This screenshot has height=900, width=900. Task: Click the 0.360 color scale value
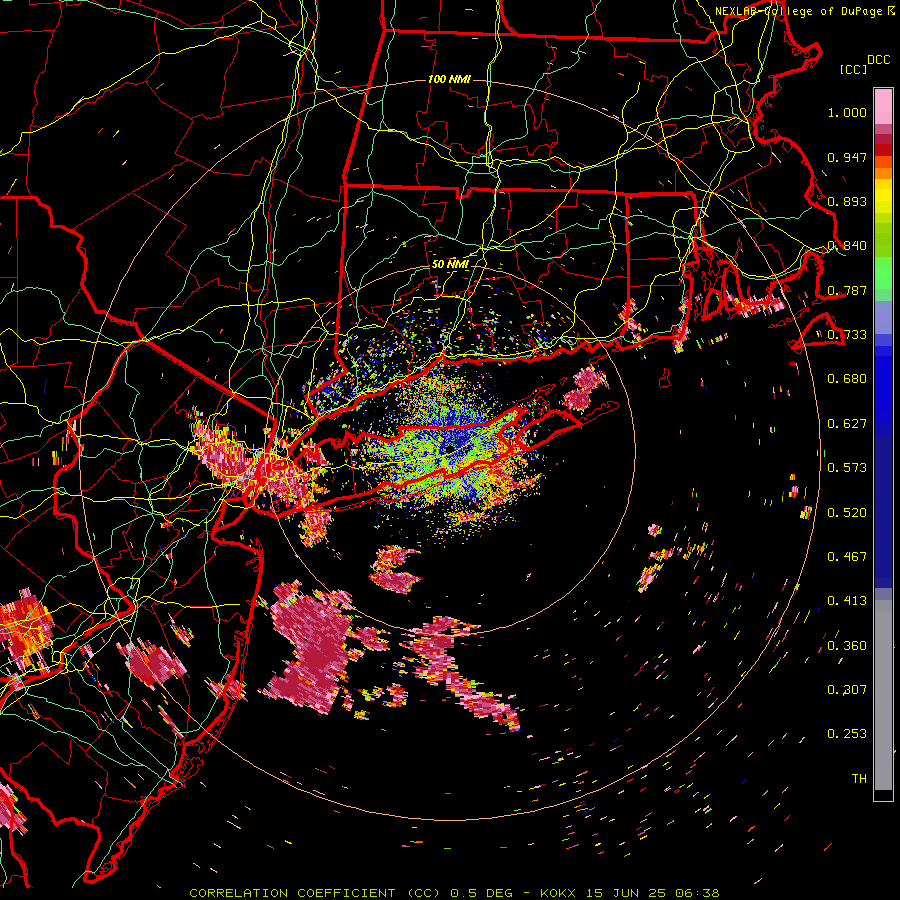pyautogui.click(x=847, y=646)
